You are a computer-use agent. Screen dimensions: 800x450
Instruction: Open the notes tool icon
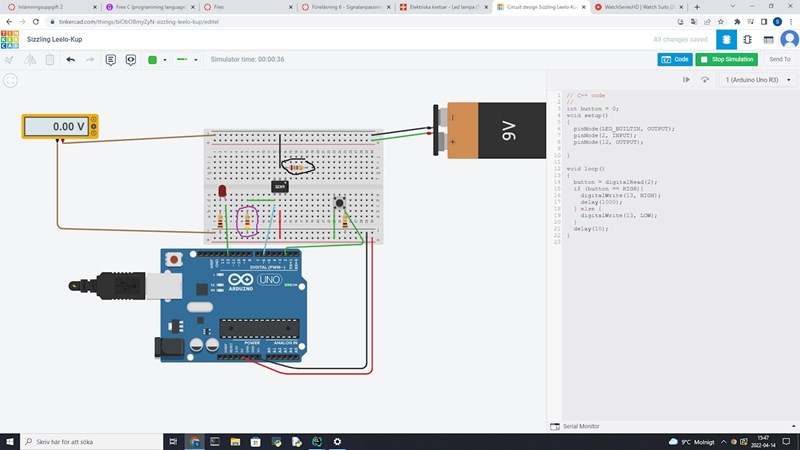(x=110, y=60)
